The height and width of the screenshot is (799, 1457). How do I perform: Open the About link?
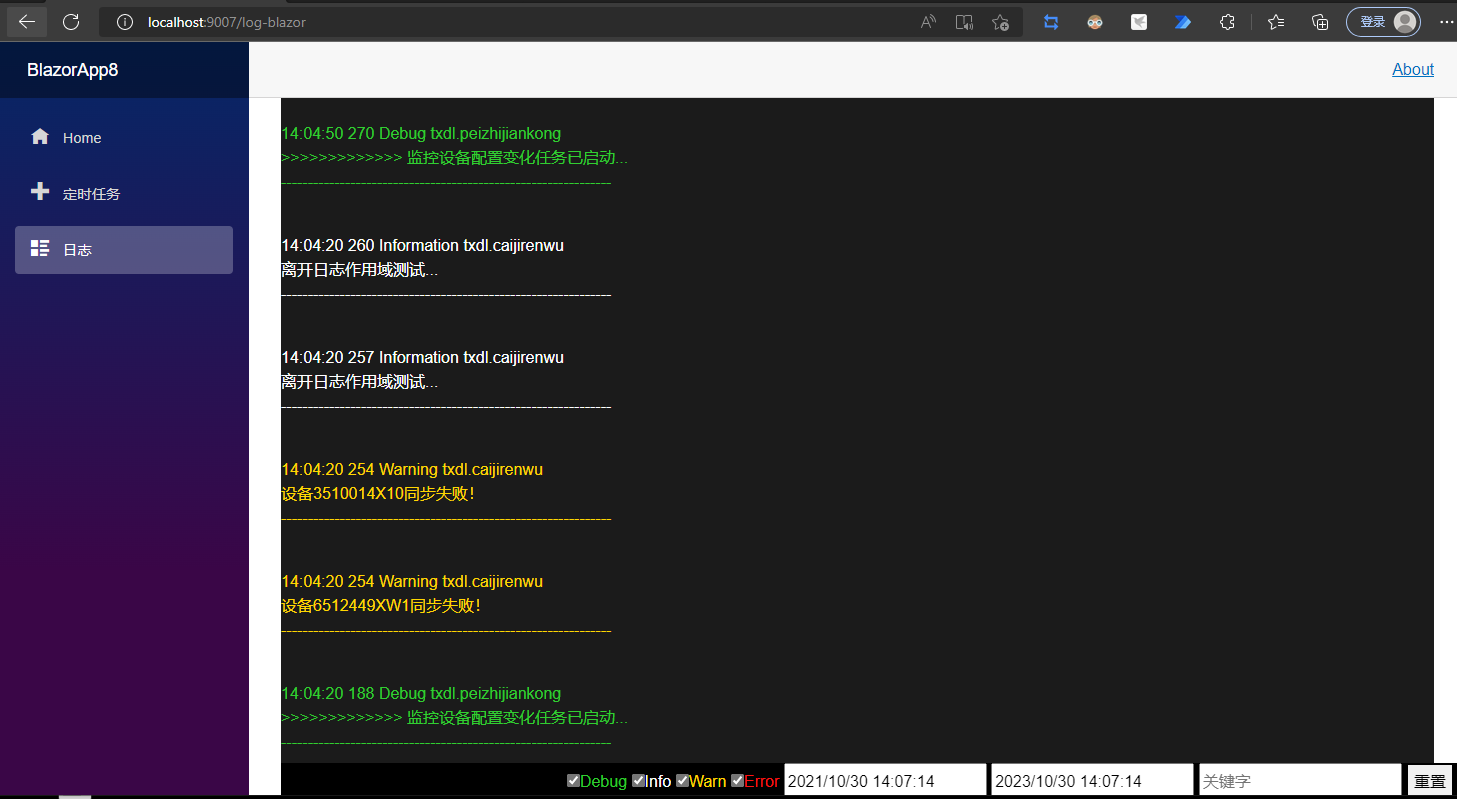pos(1412,69)
